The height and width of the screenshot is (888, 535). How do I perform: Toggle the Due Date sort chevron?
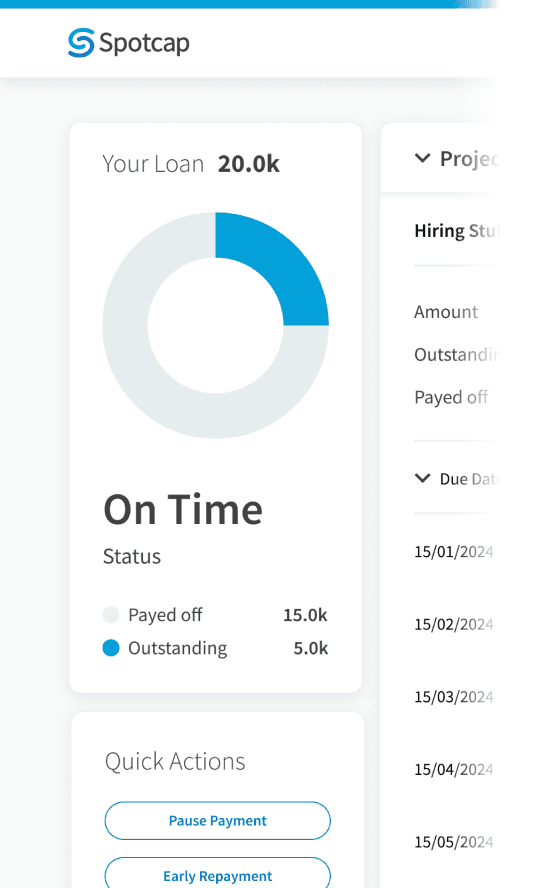click(x=422, y=479)
